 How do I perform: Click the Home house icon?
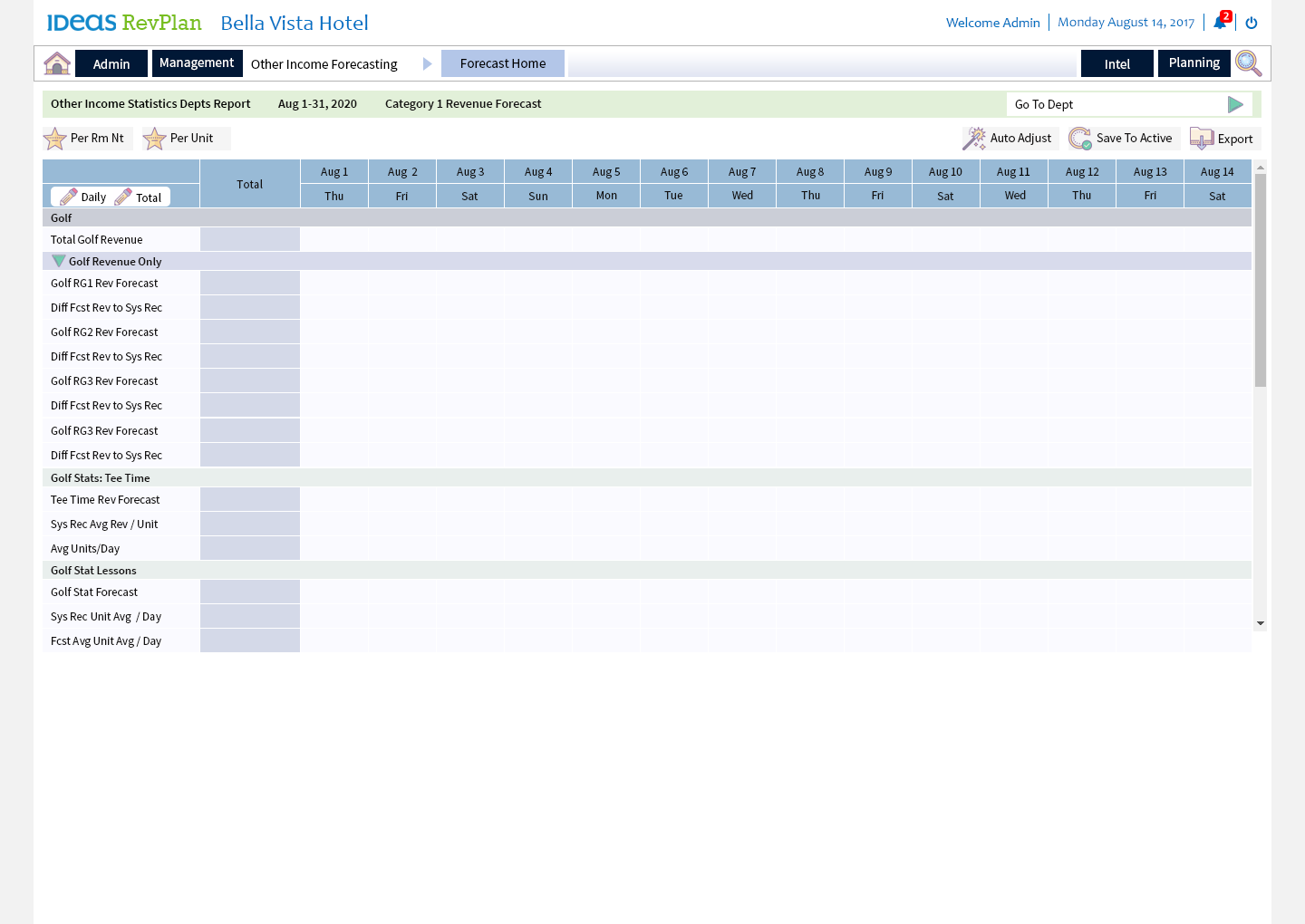(x=57, y=63)
